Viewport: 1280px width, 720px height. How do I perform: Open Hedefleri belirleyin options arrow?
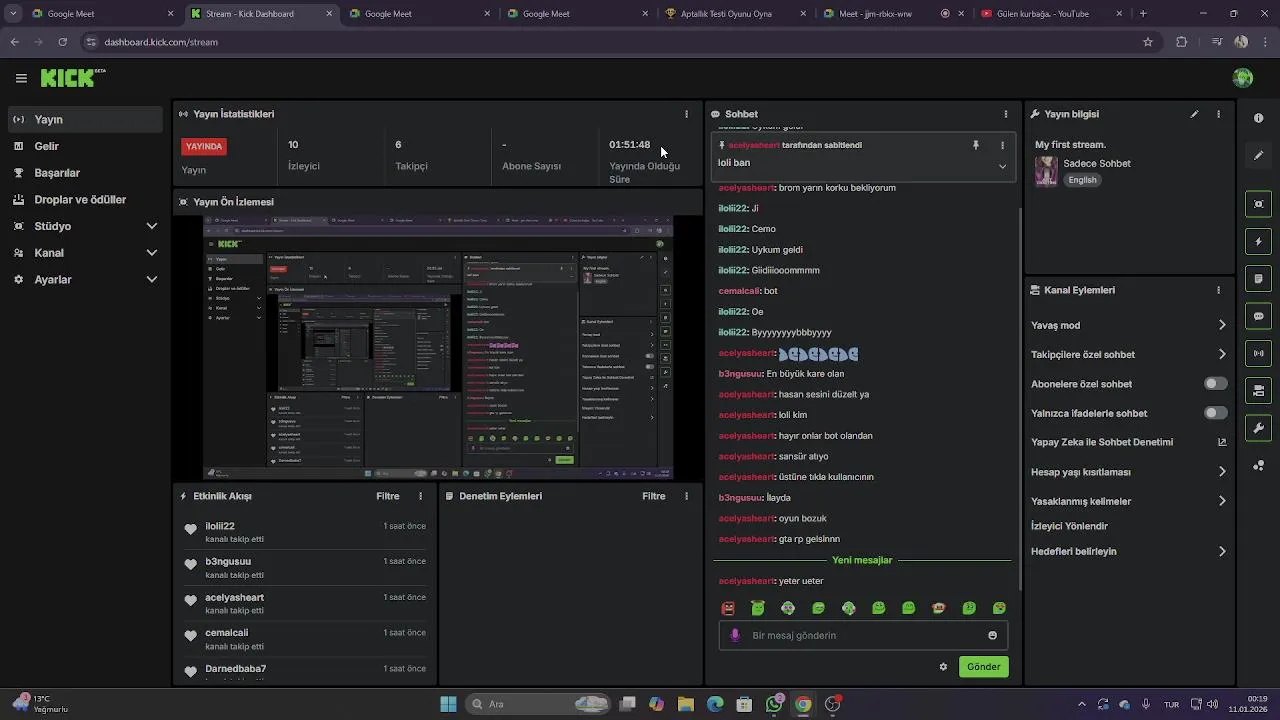tap(1222, 551)
